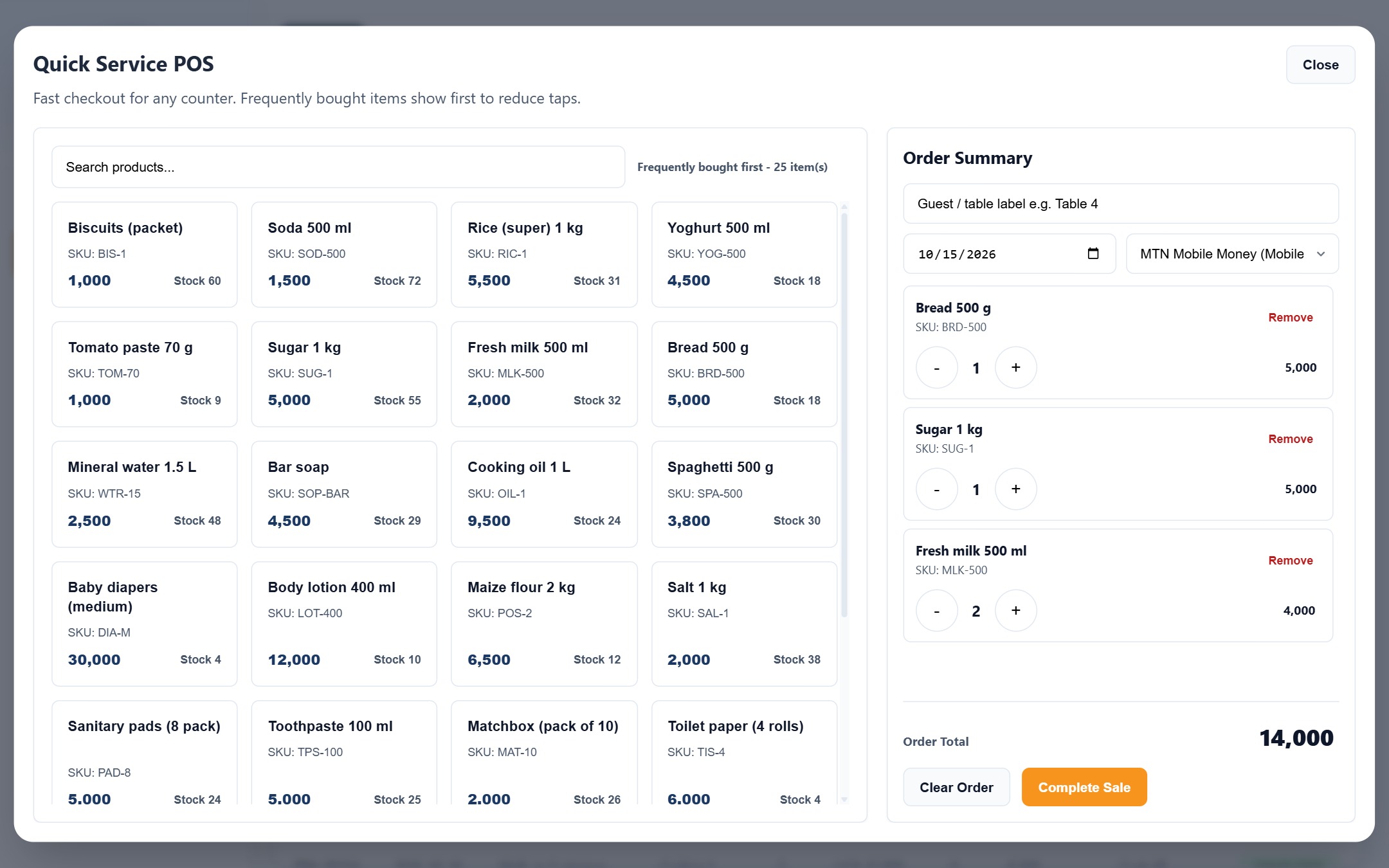The image size is (1389, 868).
Task: Click the Guest / table label input
Action: click(x=1121, y=204)
